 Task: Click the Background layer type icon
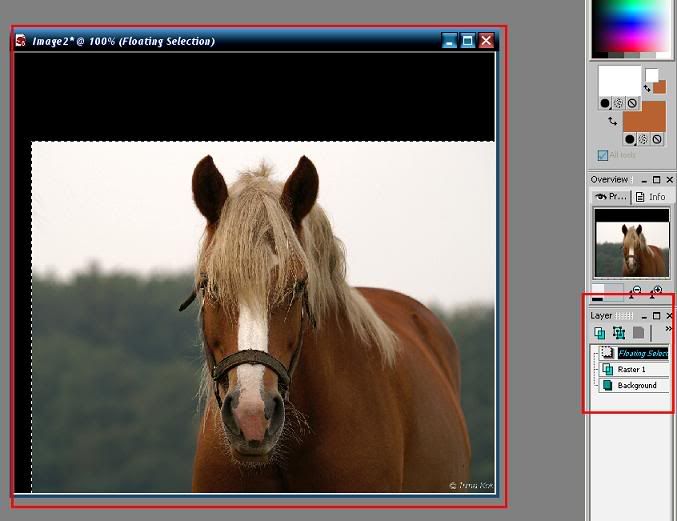(607, 385)
